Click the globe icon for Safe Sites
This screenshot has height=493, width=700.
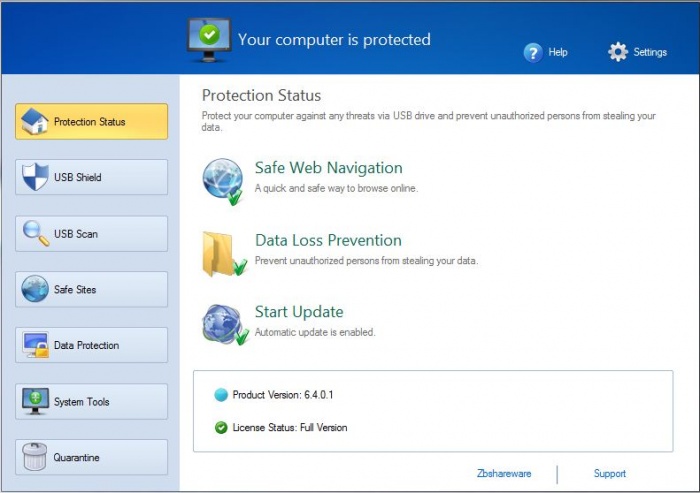(35, 289)
